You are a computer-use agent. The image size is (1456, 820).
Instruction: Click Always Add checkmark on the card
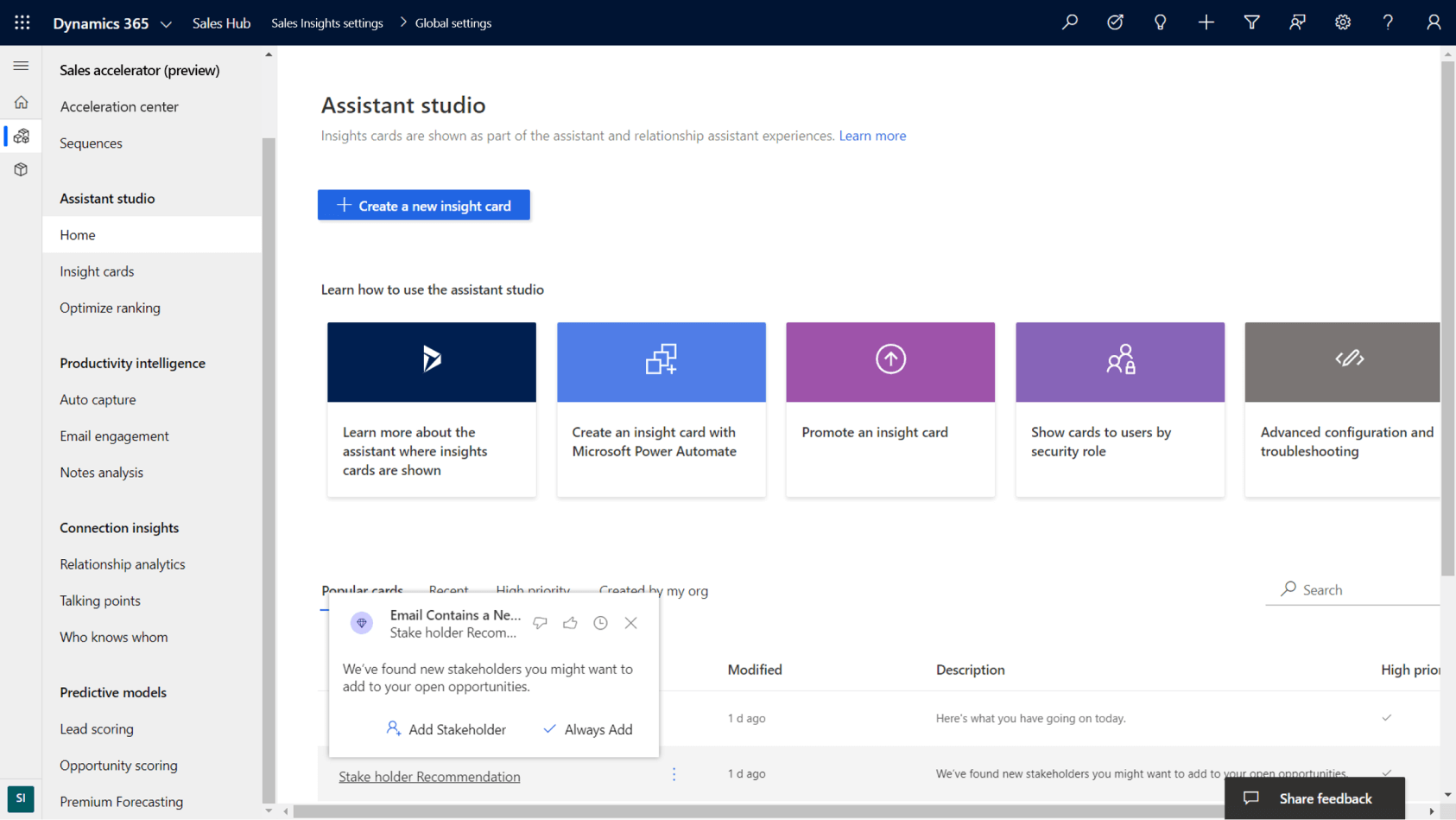587,729
